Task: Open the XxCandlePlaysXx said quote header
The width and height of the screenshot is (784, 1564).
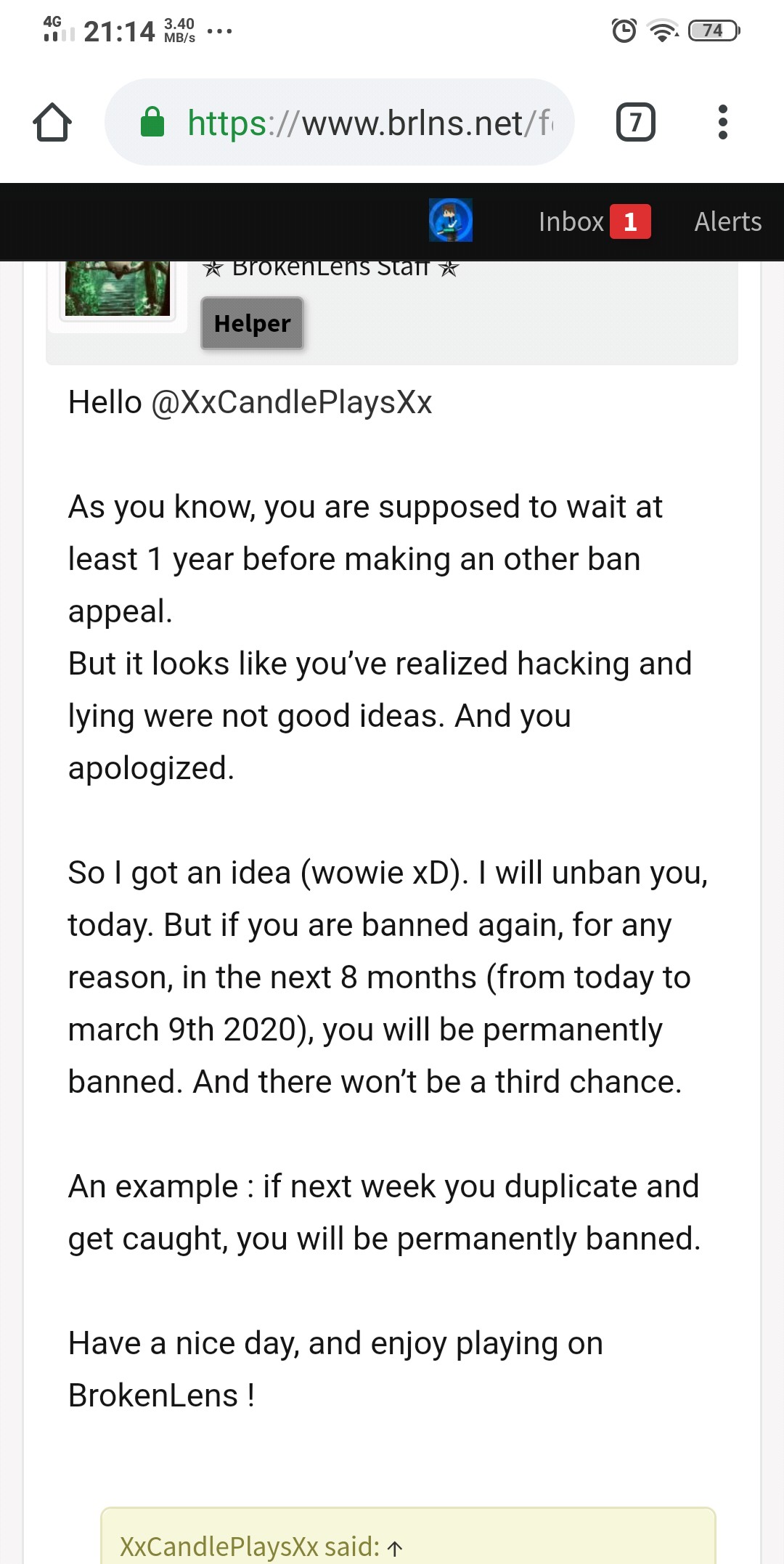Action: (x=249, y=1547)
